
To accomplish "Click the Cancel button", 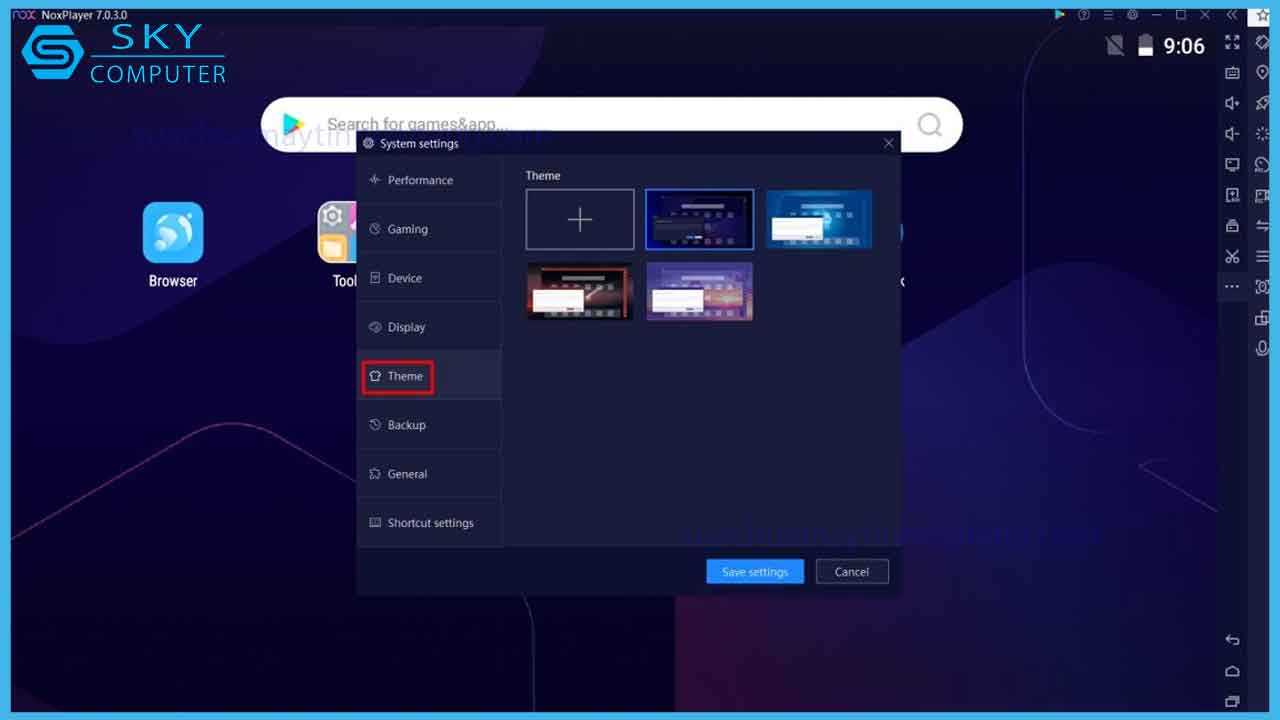I will pos(852,572).
